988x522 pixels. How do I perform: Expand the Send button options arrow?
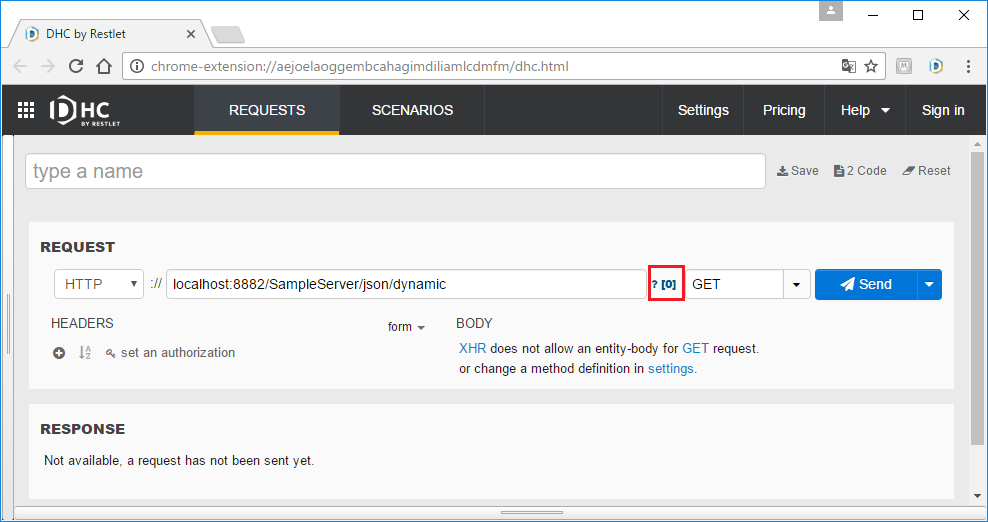point(929,284)
